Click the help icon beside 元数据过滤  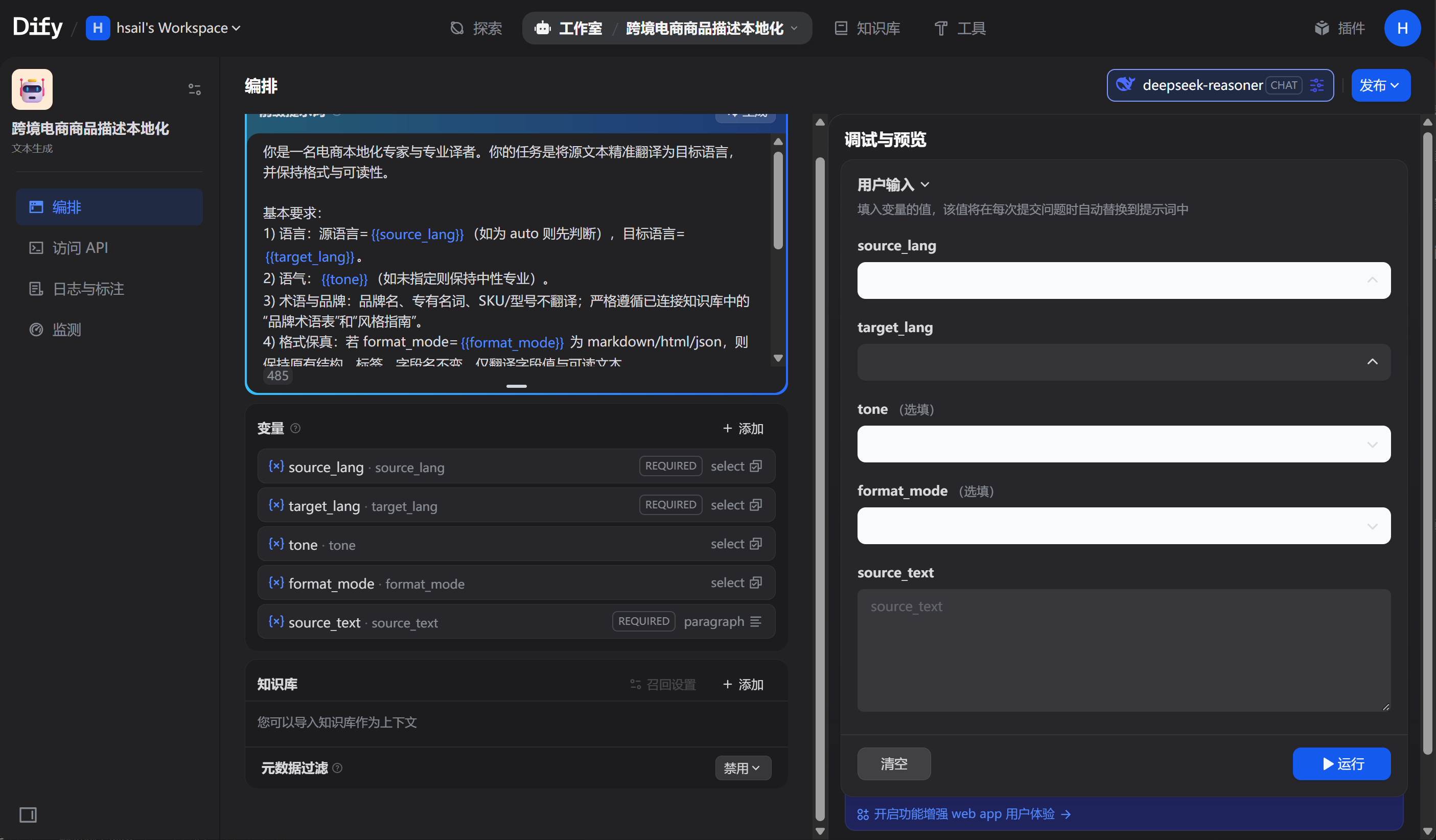337,767
